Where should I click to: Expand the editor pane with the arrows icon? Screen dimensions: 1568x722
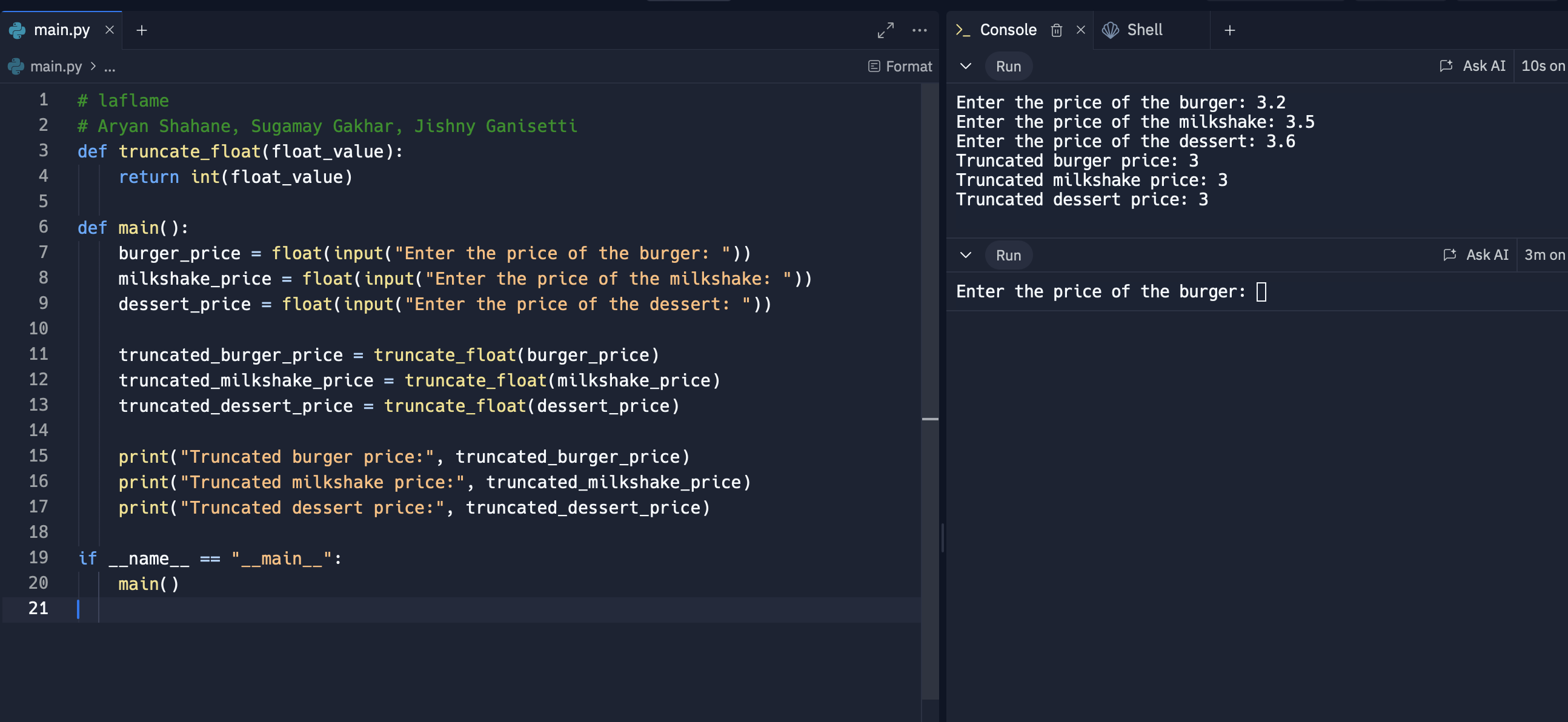tap(885, 30)
